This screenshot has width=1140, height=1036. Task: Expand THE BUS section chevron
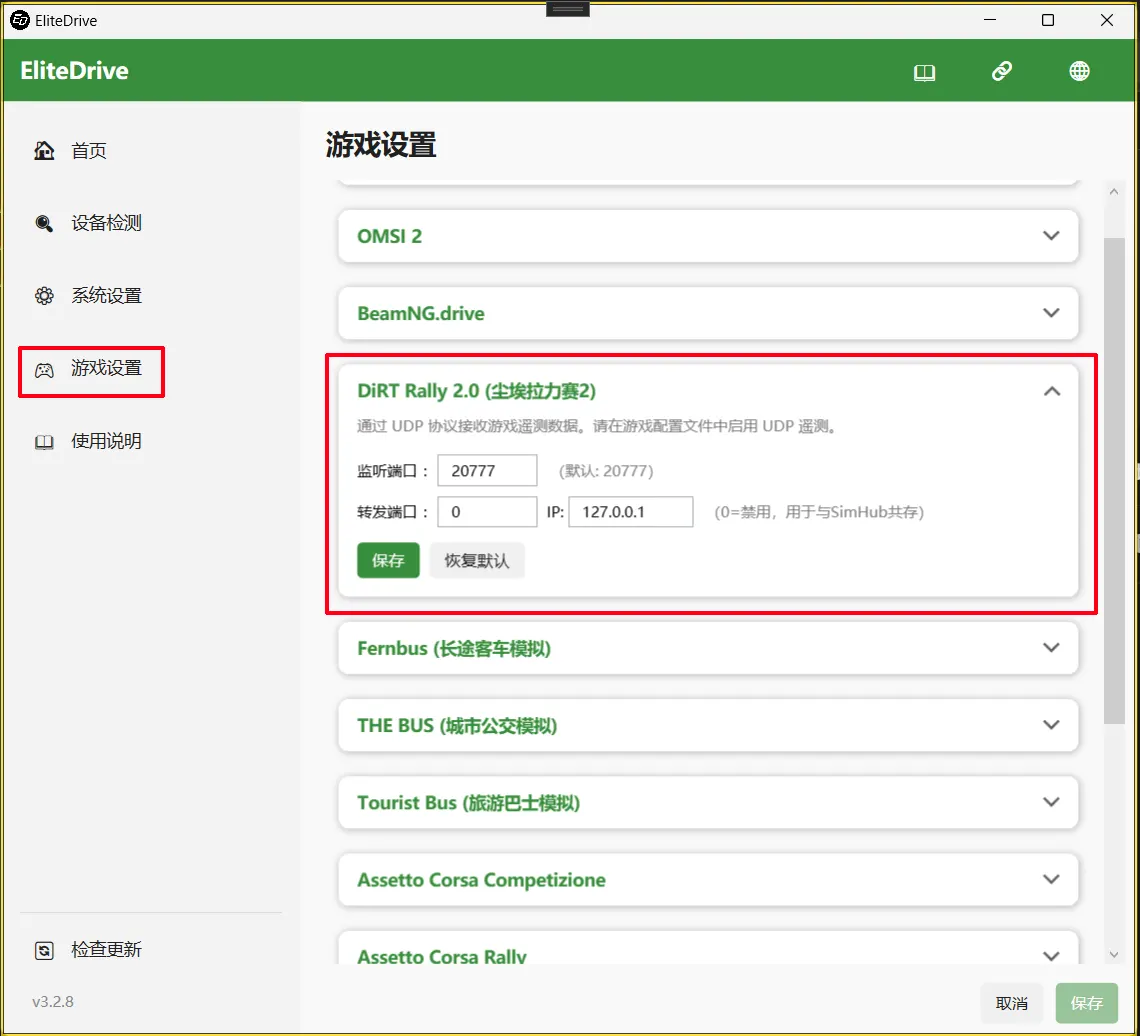click(x=1051, y=725)
